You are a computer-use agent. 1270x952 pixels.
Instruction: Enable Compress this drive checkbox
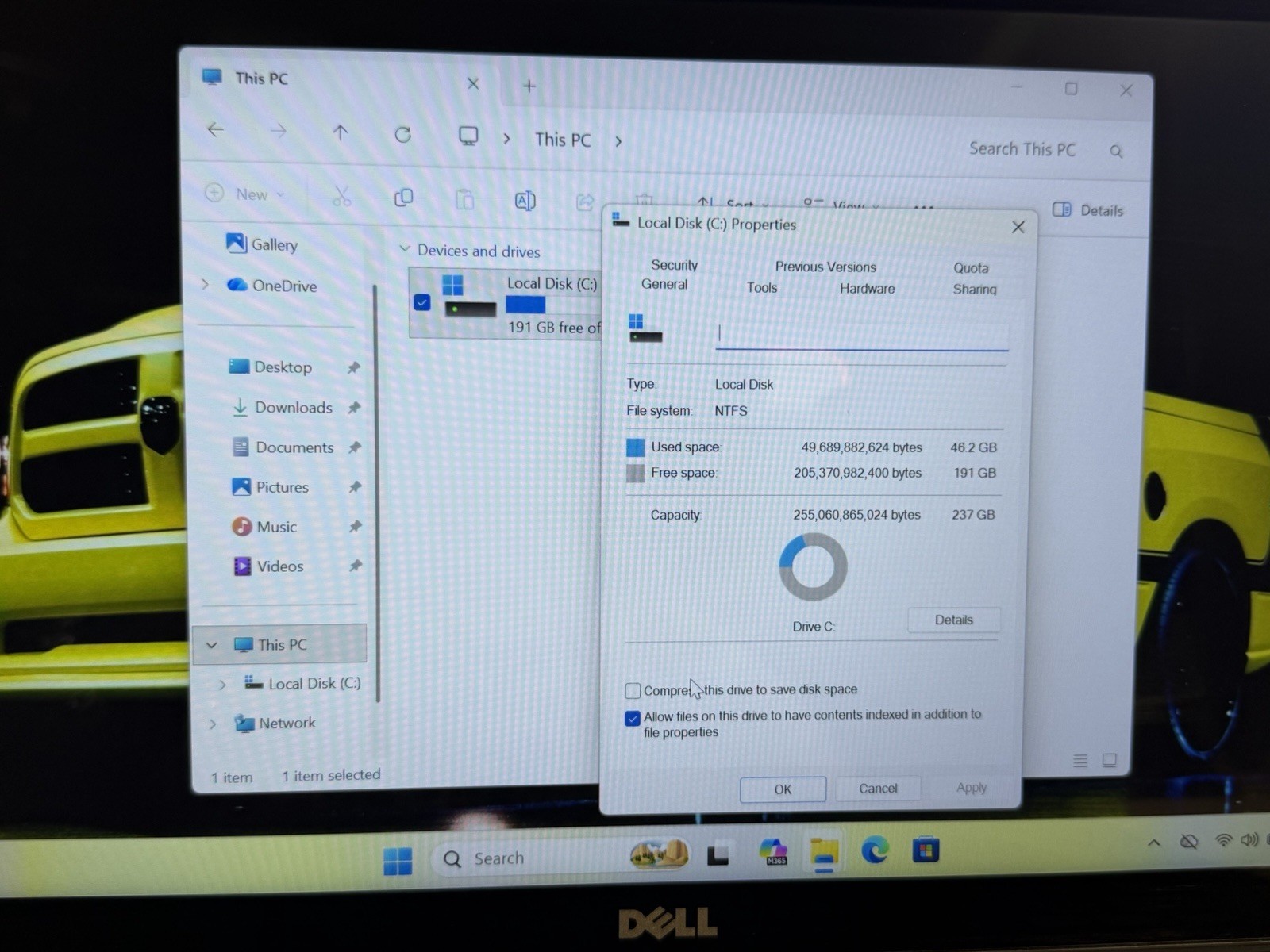(x=633, y=691)
